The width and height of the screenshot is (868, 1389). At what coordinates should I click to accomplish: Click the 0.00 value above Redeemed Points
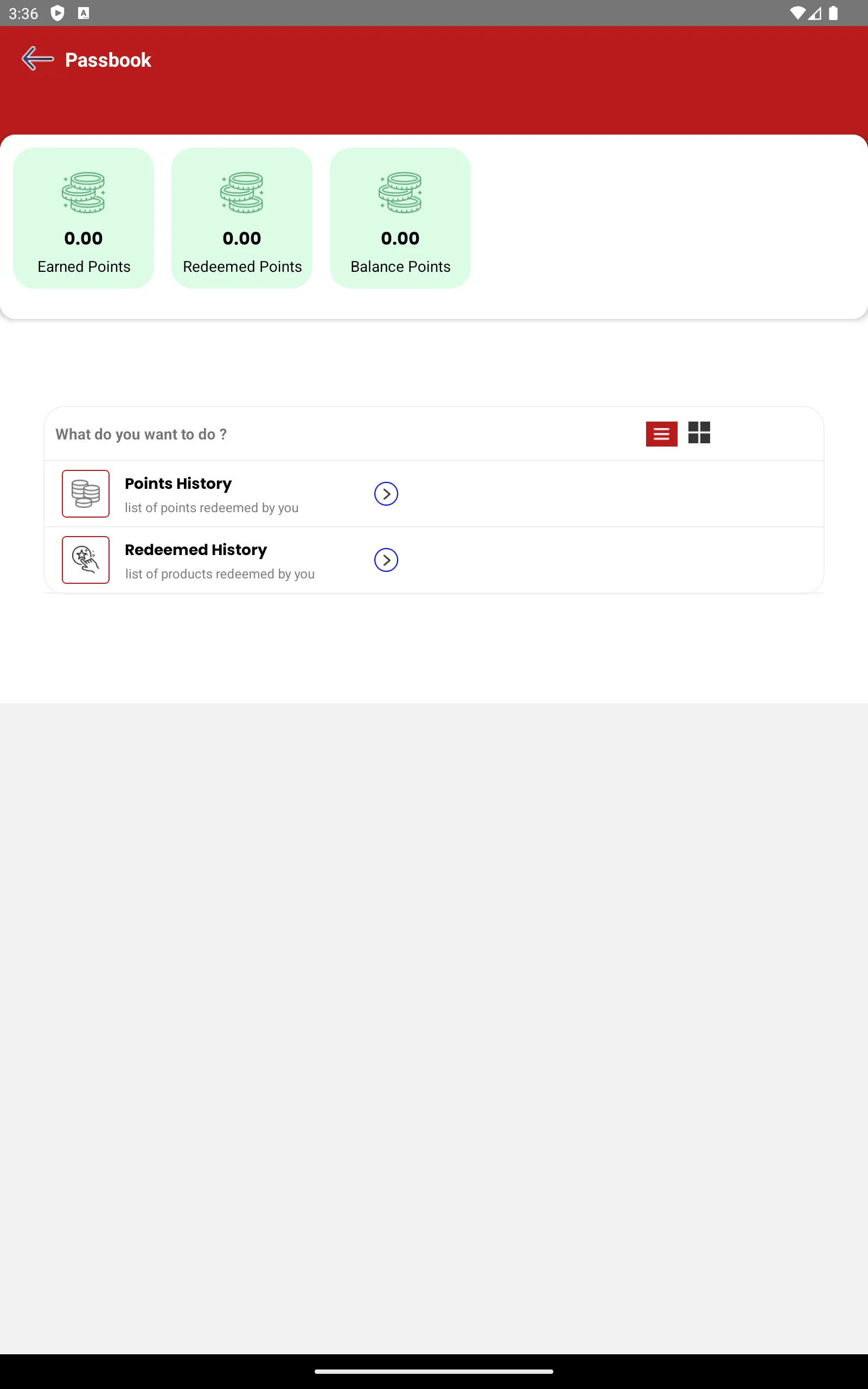(242, 238)
